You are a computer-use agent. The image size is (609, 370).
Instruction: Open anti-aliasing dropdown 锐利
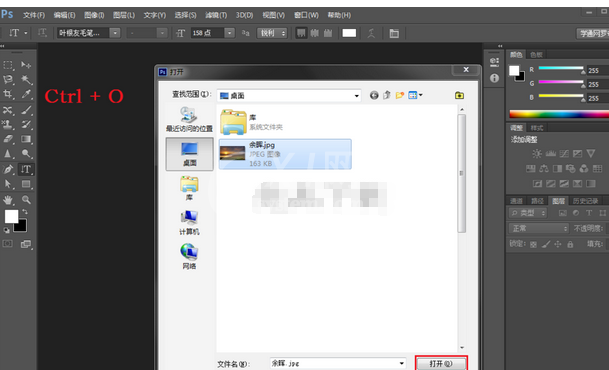[x=272, y=33]
